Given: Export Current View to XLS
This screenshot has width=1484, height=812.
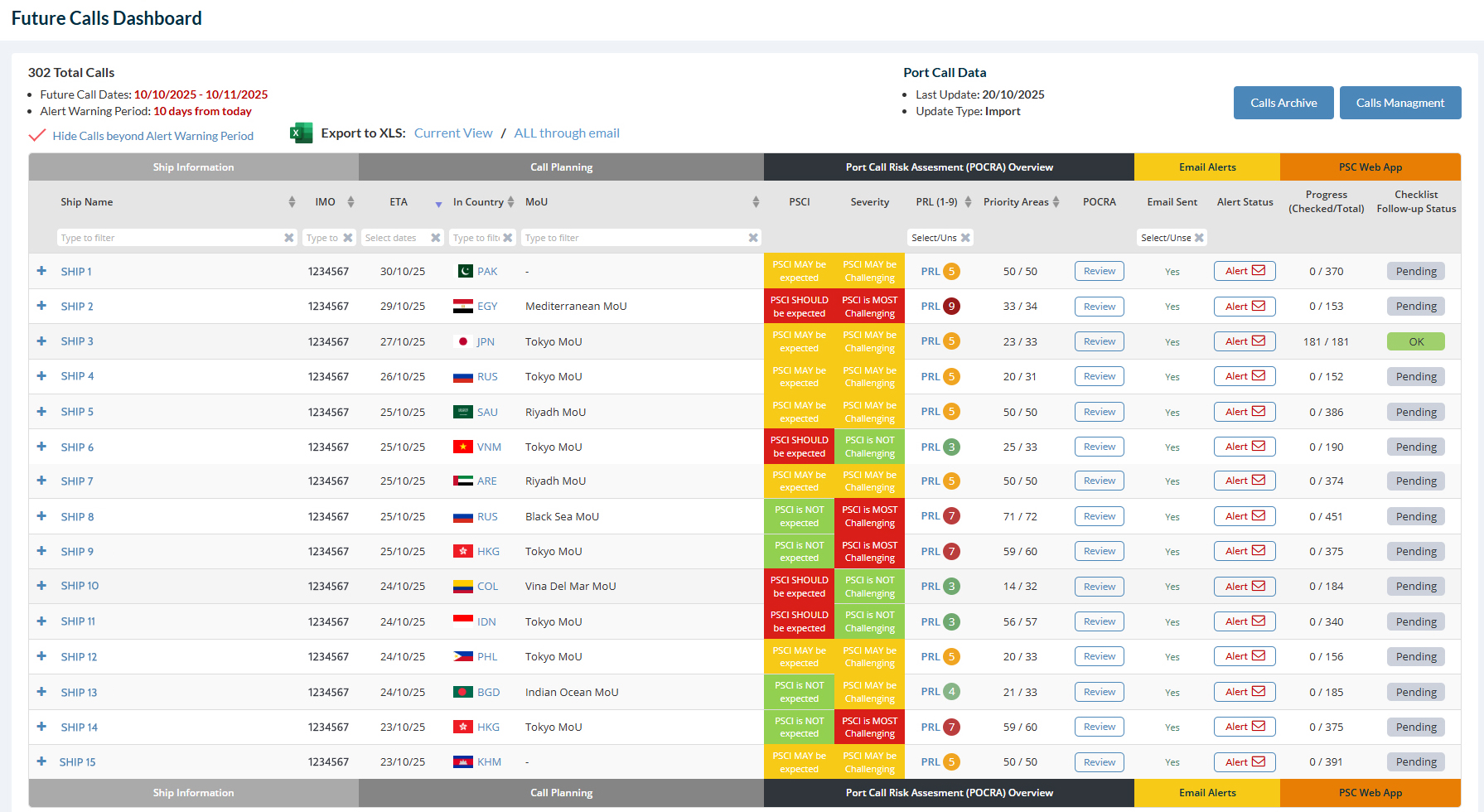Looking at the screenshot, I should click(453, 133).
